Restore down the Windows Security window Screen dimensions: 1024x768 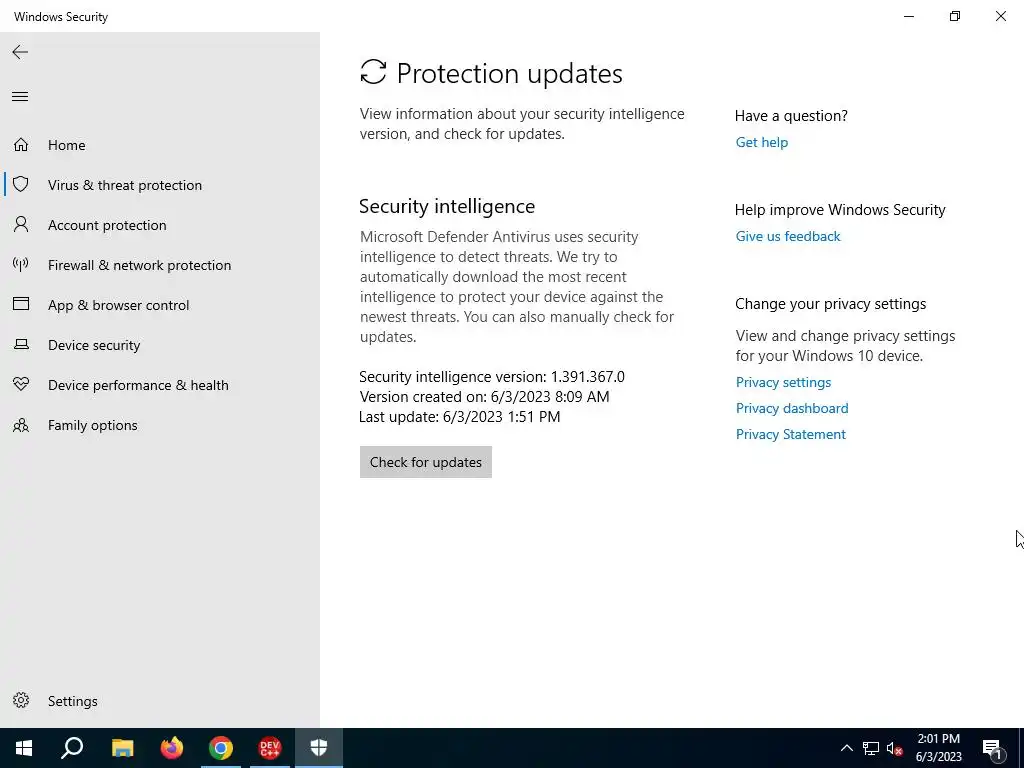point(955,16)
